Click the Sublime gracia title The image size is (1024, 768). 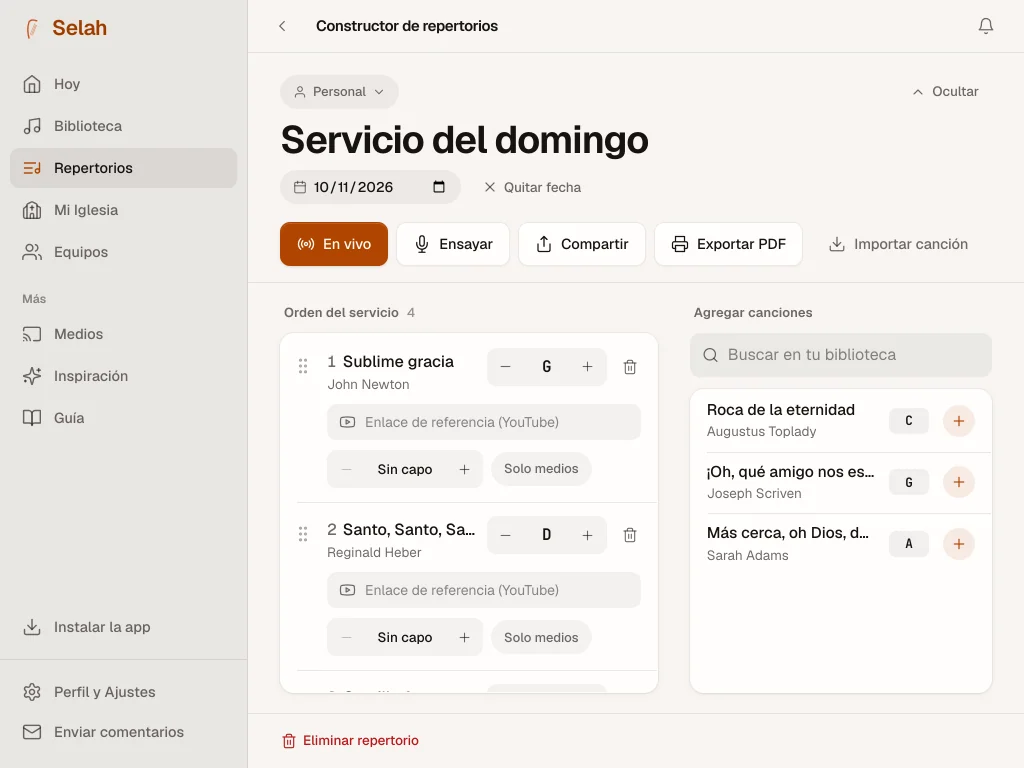[398, 362]
